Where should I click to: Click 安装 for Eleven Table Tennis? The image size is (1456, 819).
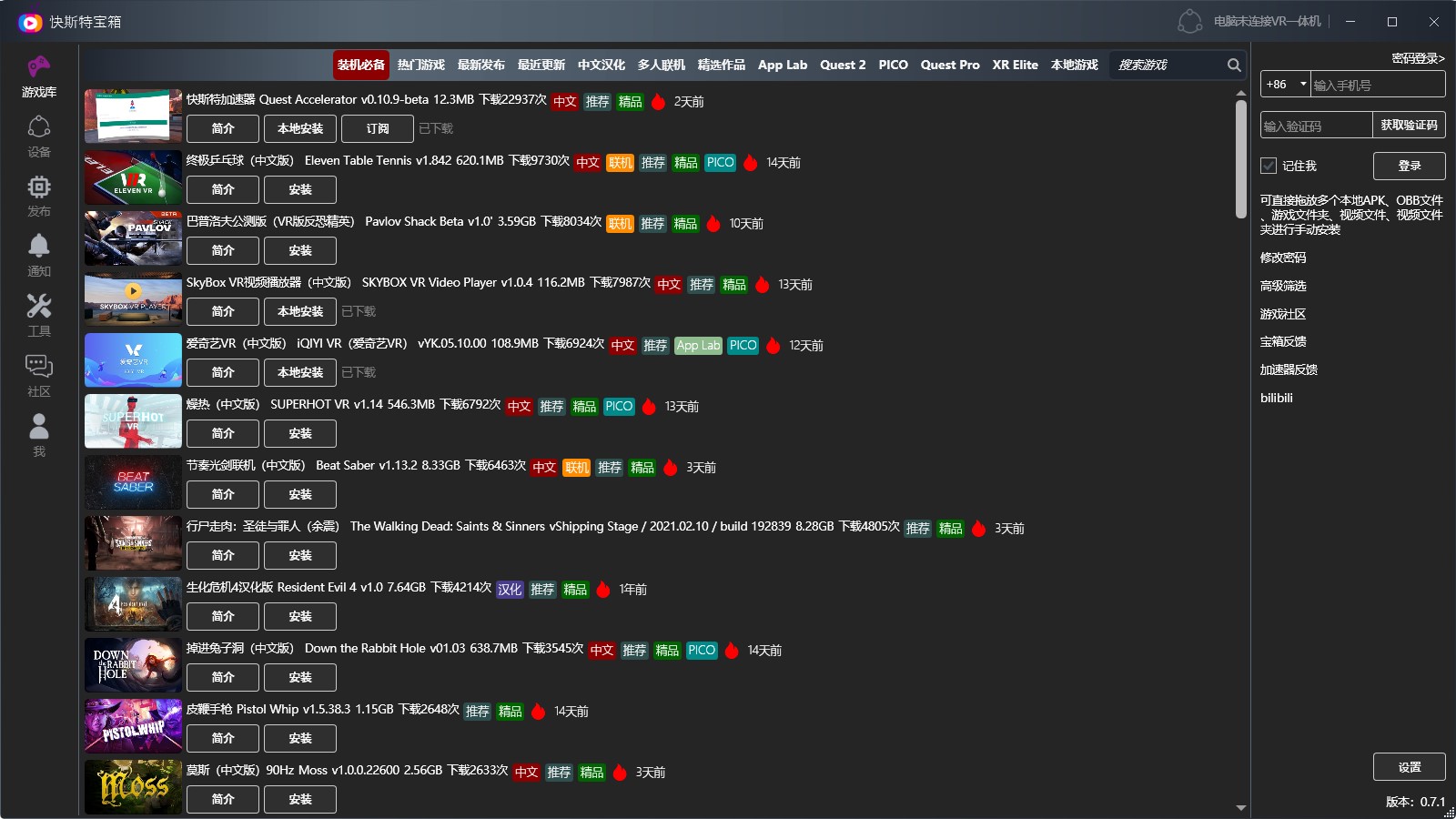(x=300, y=189)
